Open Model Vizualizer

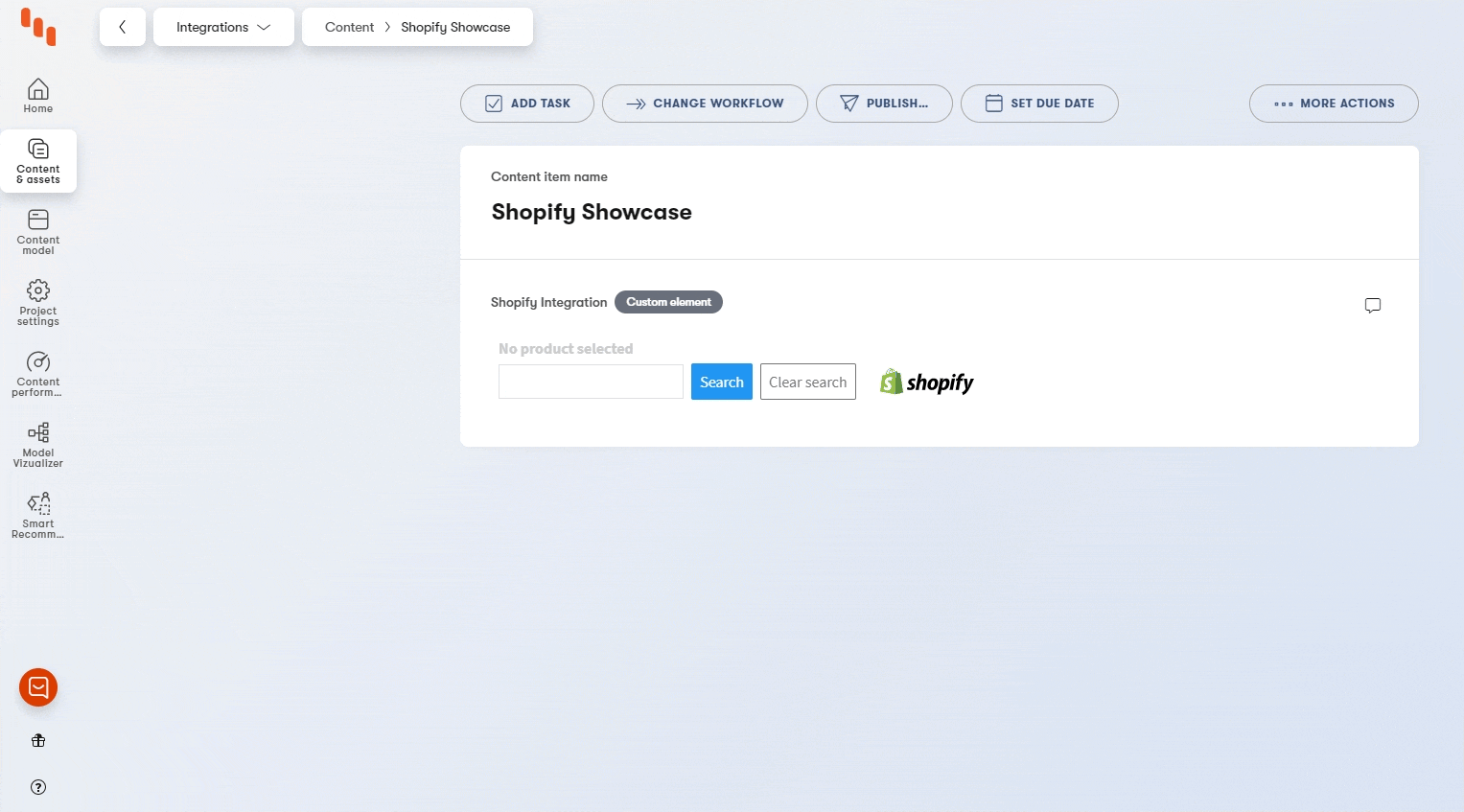coord(38,445)
